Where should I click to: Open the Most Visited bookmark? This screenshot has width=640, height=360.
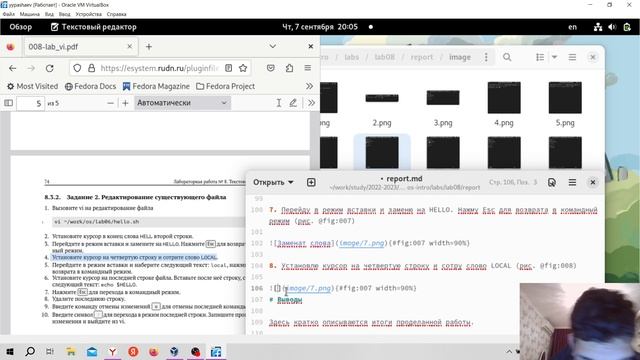[x=32, y=87]
